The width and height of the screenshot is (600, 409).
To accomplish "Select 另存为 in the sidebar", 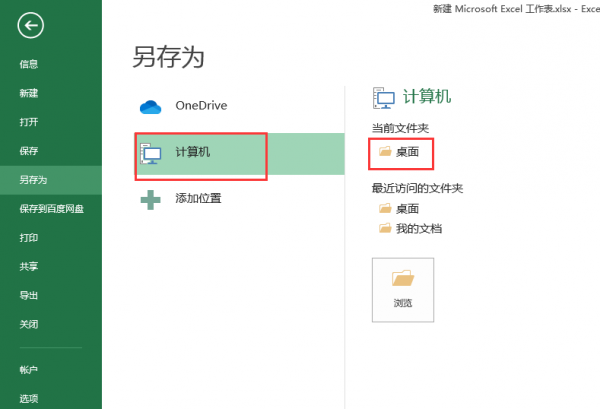I will [x=51, y=180].
